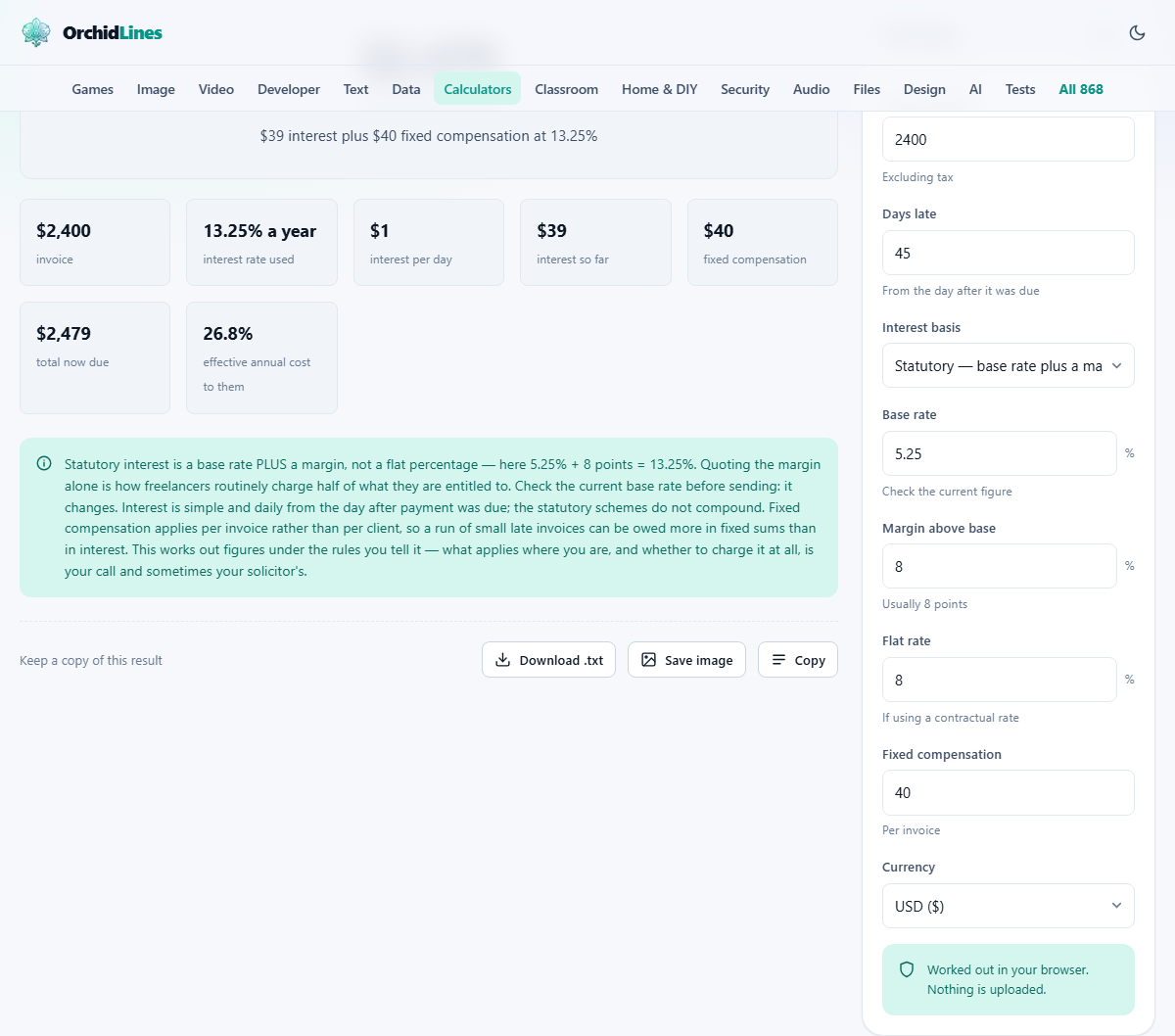Click the shield icon beside the browser notice
Image resolution: width=1175 pixels, height=1036 pixels.
pos(907,969)
